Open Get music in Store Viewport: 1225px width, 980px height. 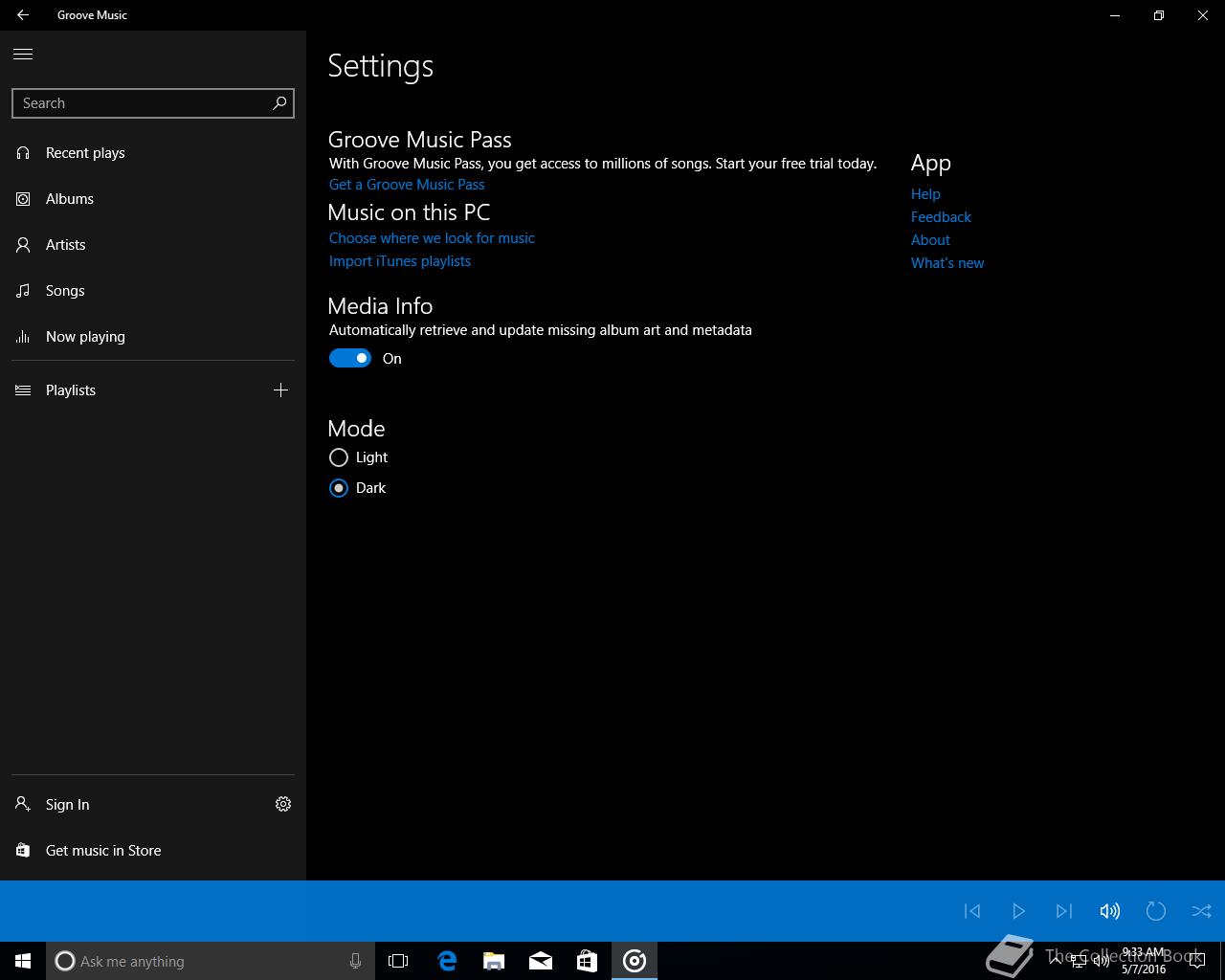[x=153, y=851]
